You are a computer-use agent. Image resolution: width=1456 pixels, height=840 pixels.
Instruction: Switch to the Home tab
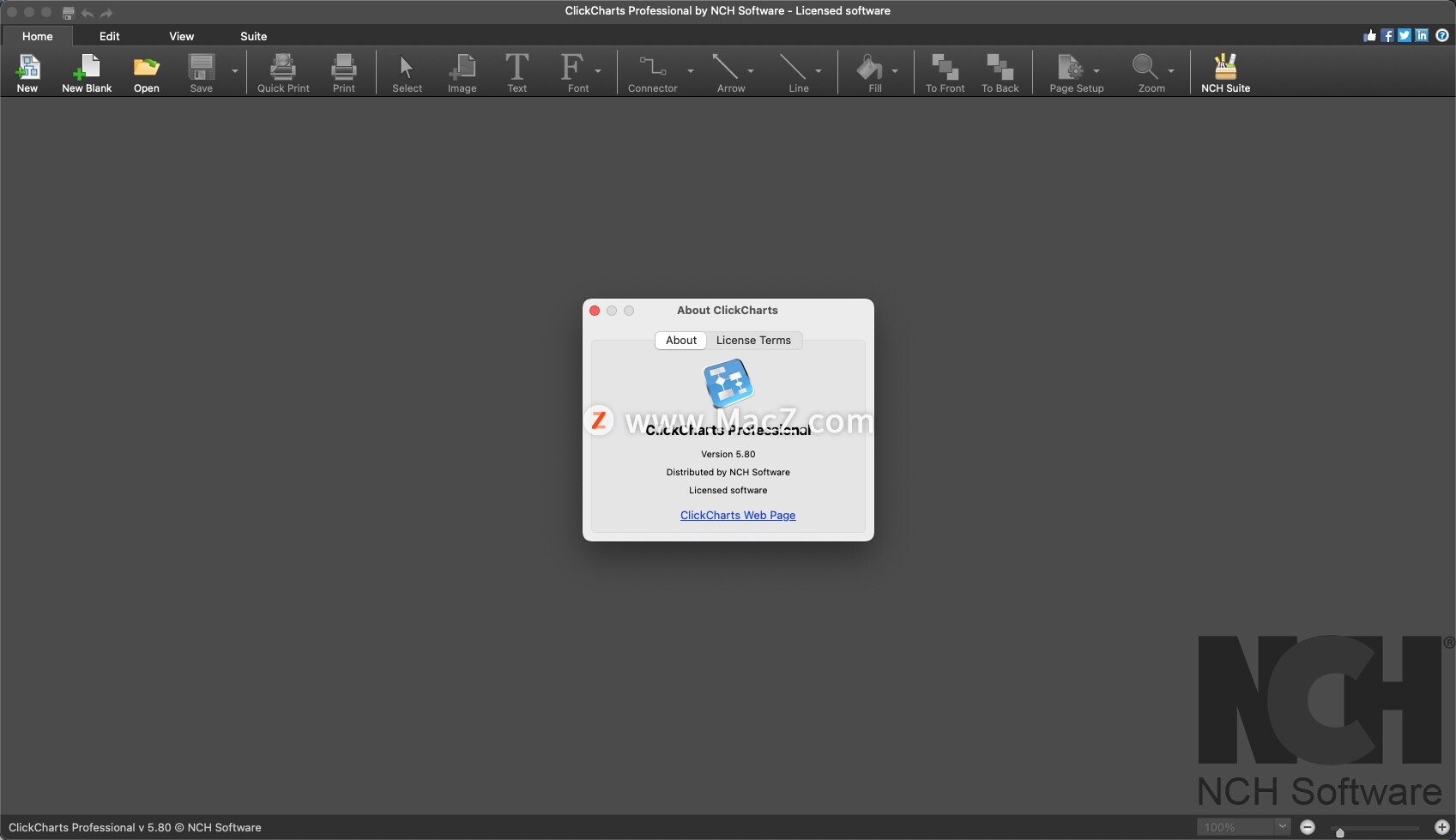38,36
